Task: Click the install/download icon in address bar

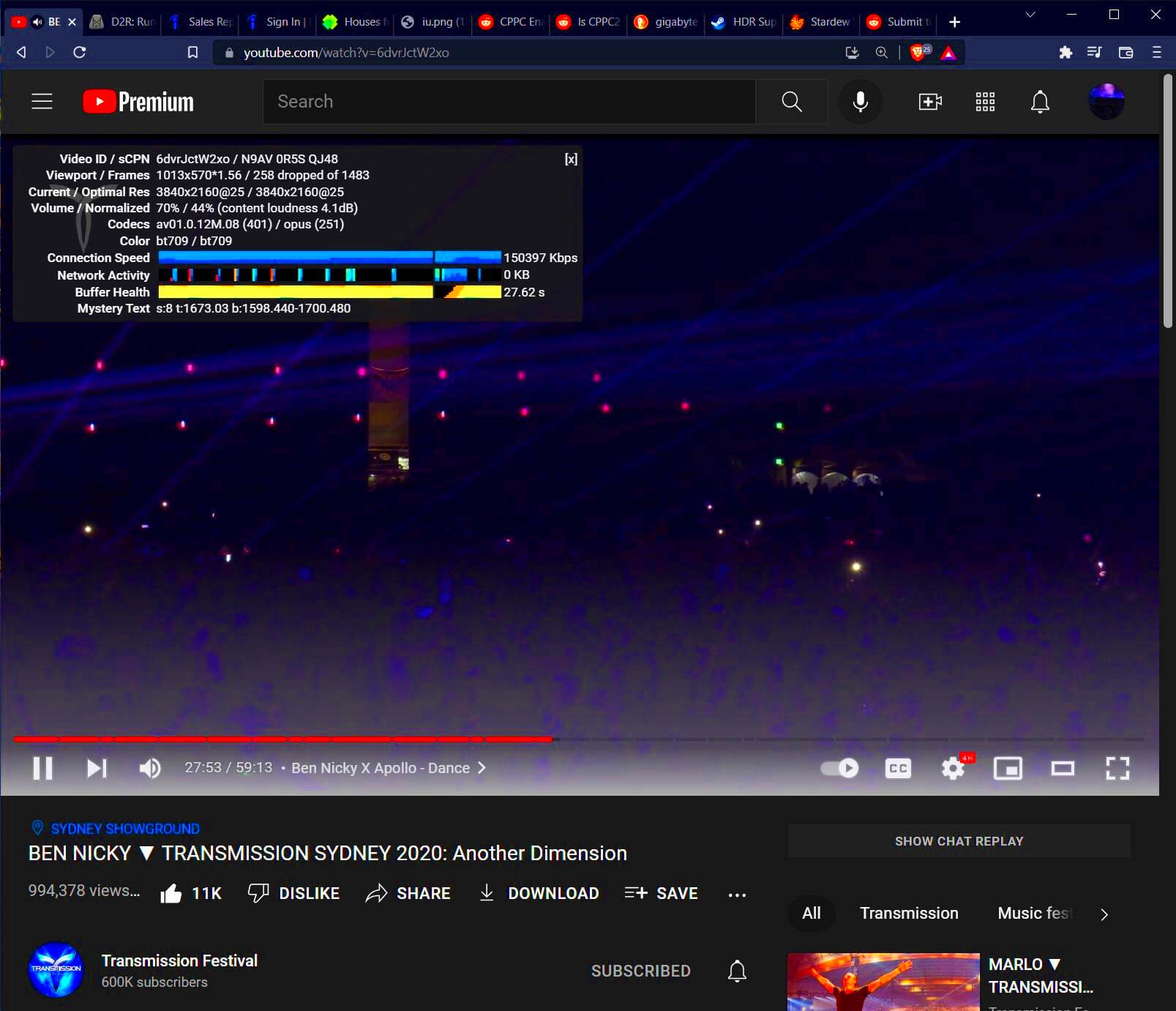Action: tap(852, 52)
